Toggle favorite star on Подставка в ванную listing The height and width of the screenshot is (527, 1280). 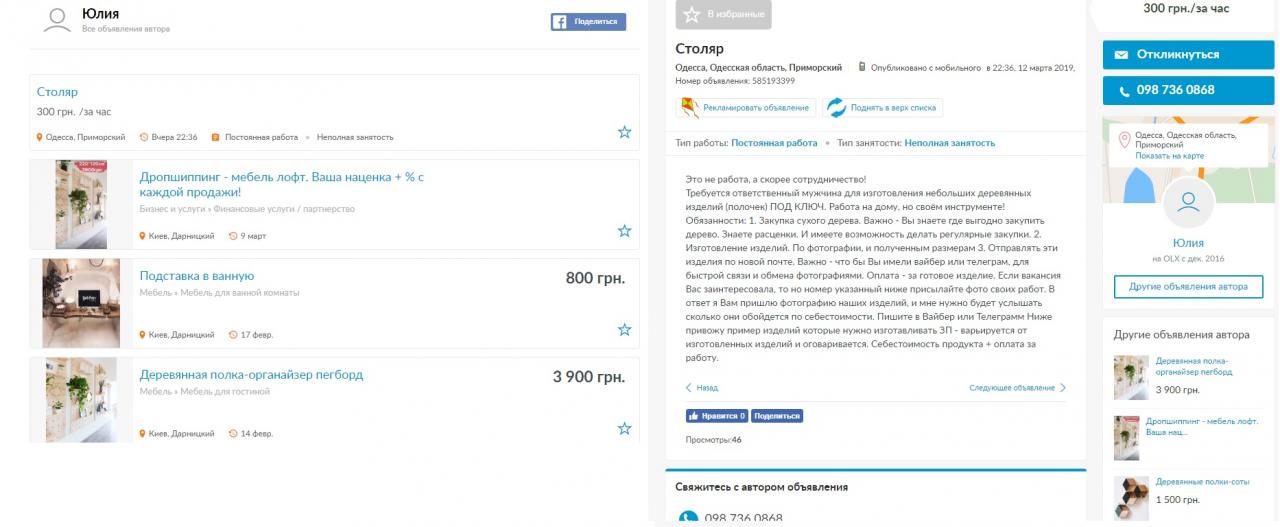click(x=624, y=329)
